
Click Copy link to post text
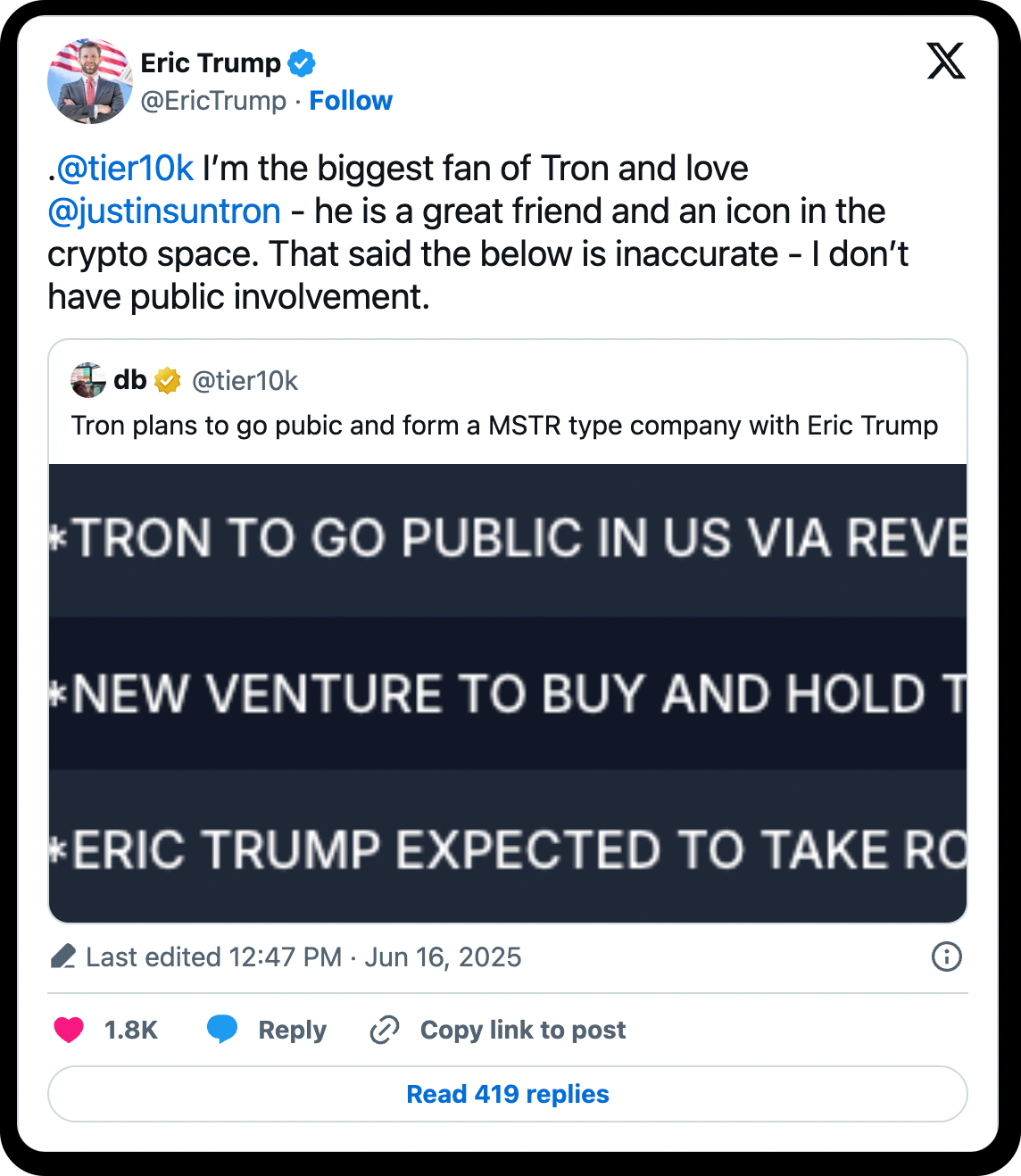523,1030
